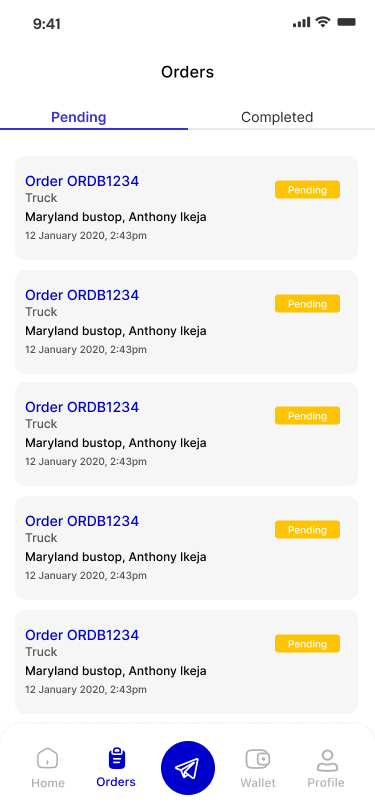The image size is (375, 812).
Task: Open the third Order ORDB1234 title link
Action: point(82,407)
